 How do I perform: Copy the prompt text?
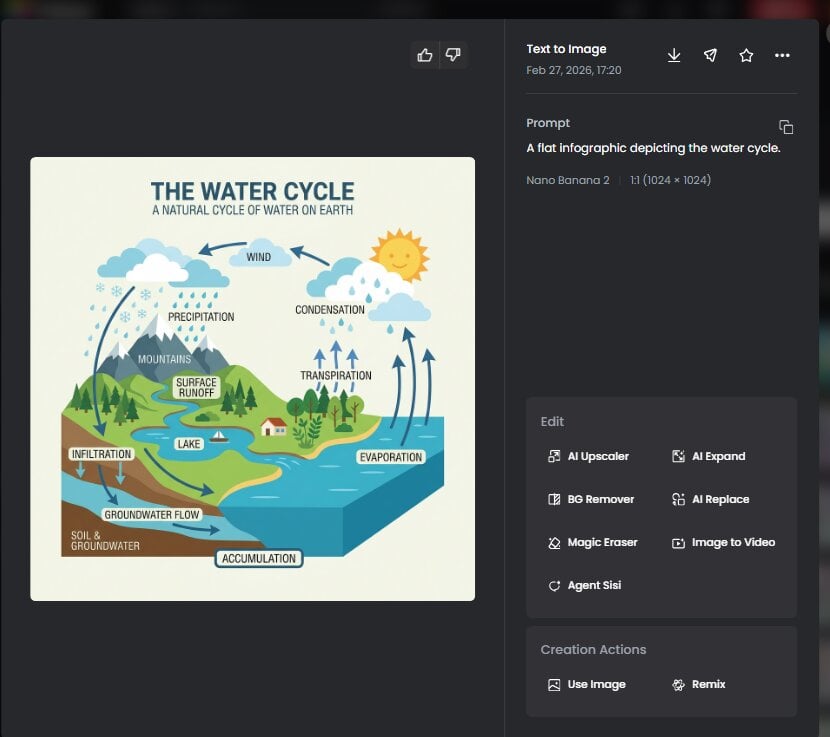click(786, 127)
